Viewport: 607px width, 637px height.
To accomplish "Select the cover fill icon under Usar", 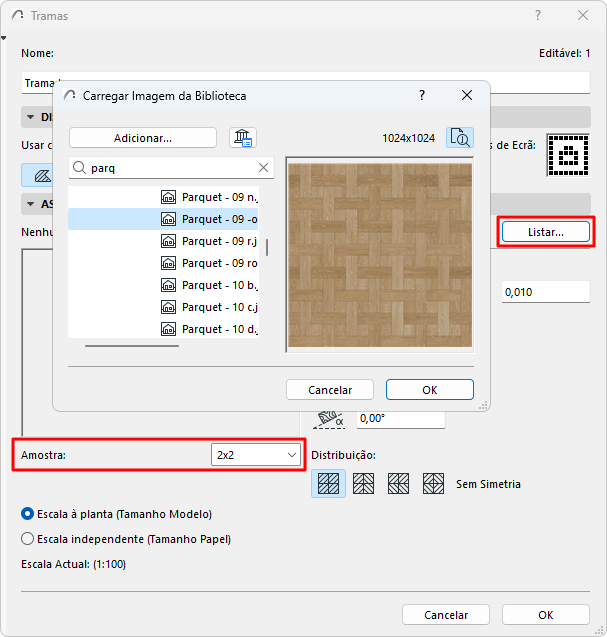I will 37,176.
